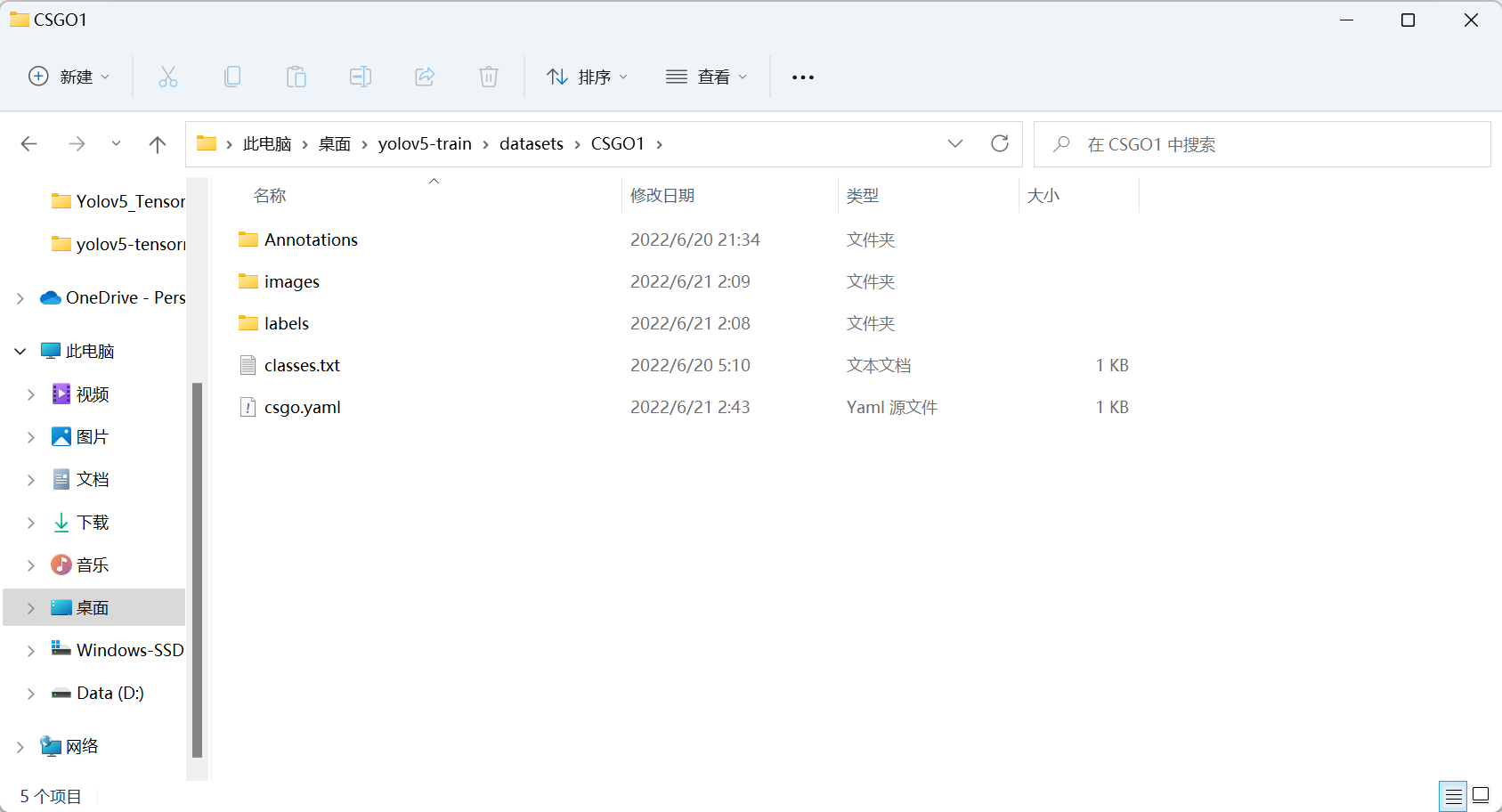
Task: Go back with the left arrow
Action: [29, 144]
